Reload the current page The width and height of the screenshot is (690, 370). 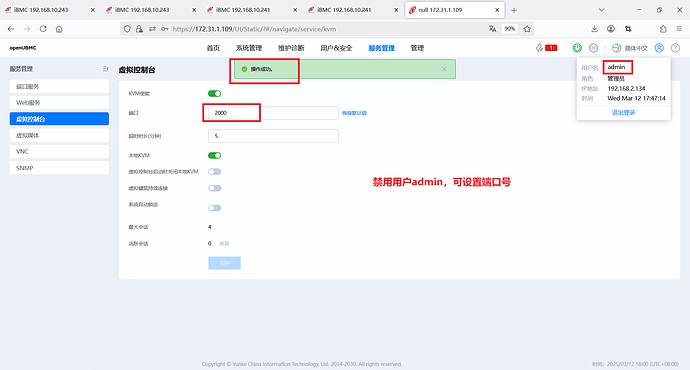click(x=43, y=29)
